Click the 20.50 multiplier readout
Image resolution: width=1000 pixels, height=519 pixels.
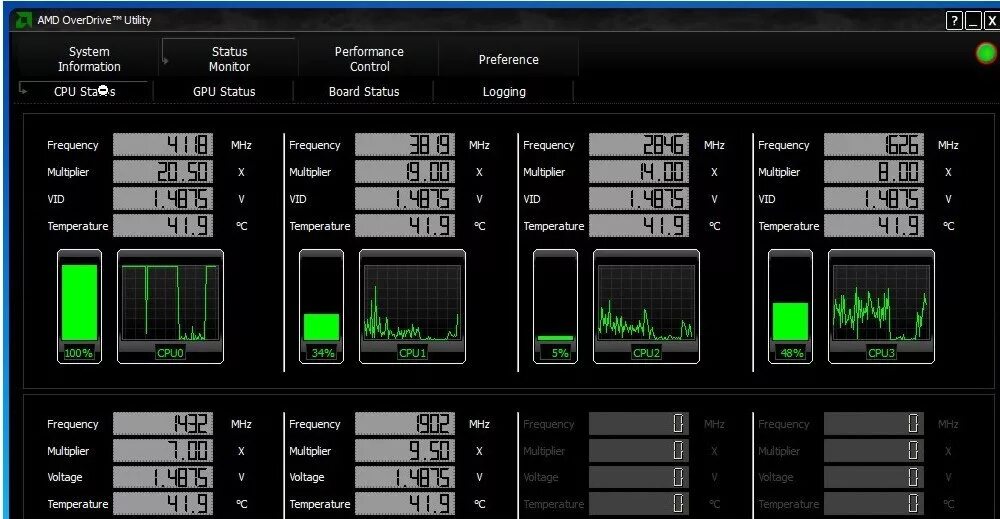point(163,172)
